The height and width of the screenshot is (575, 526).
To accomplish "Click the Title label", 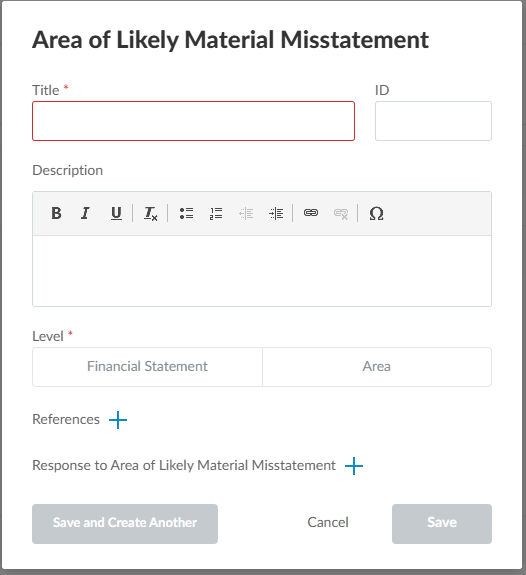I will pyautogui.click(x=45, y=90).
